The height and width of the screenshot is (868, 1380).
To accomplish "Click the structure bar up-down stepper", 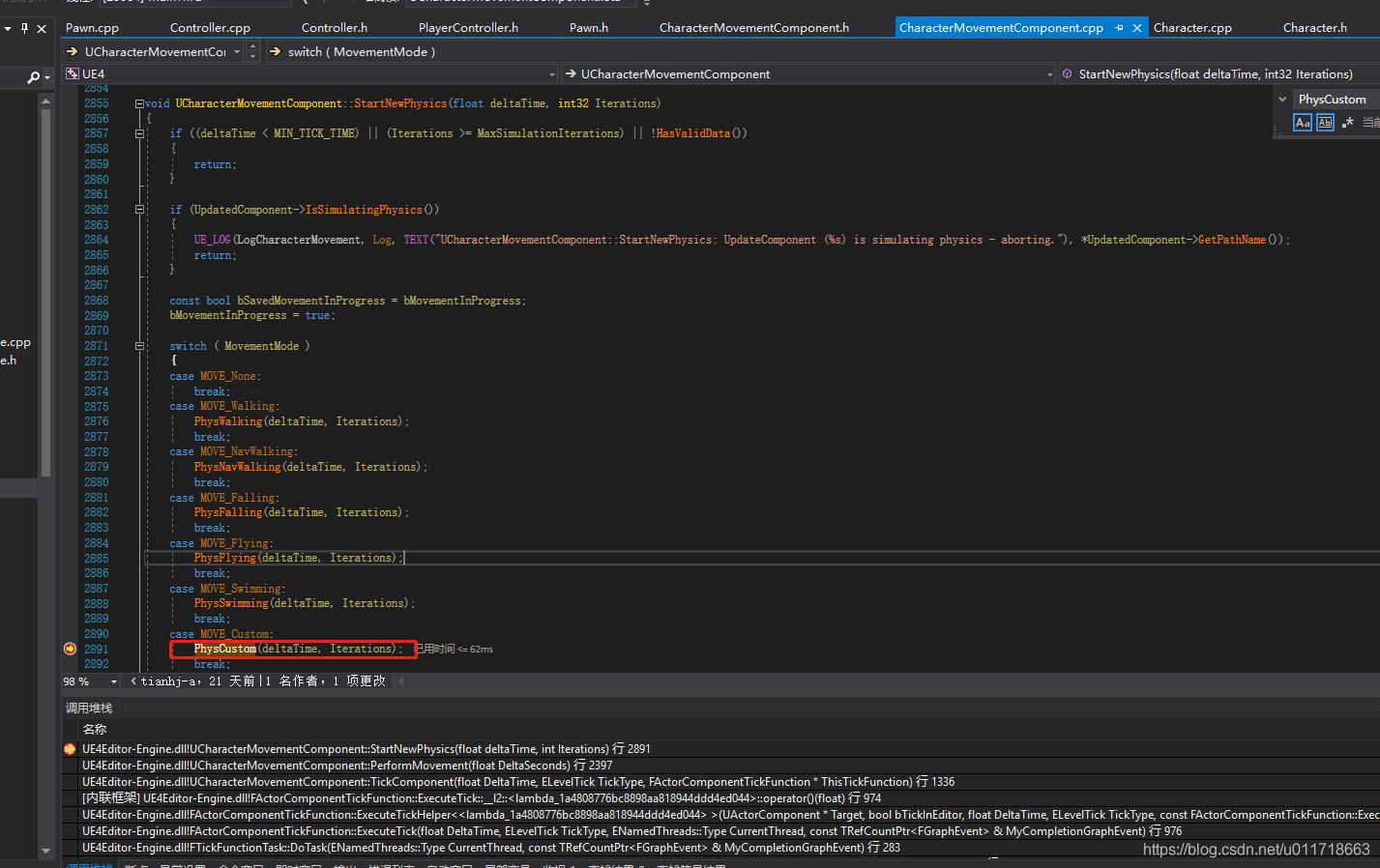I will pyautogui.click(x=253, y=52).
